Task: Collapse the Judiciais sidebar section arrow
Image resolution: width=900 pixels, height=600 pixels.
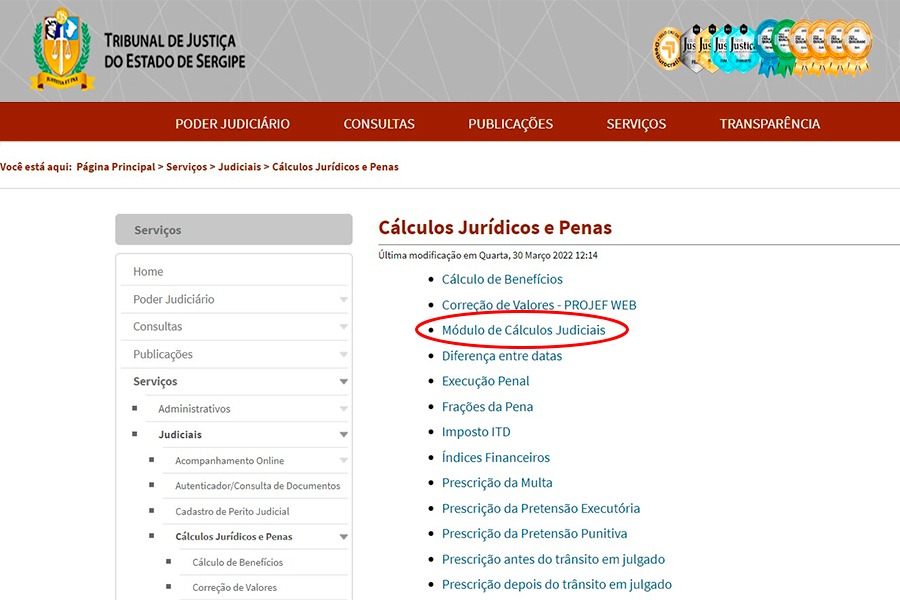Action: coord(343,435)
